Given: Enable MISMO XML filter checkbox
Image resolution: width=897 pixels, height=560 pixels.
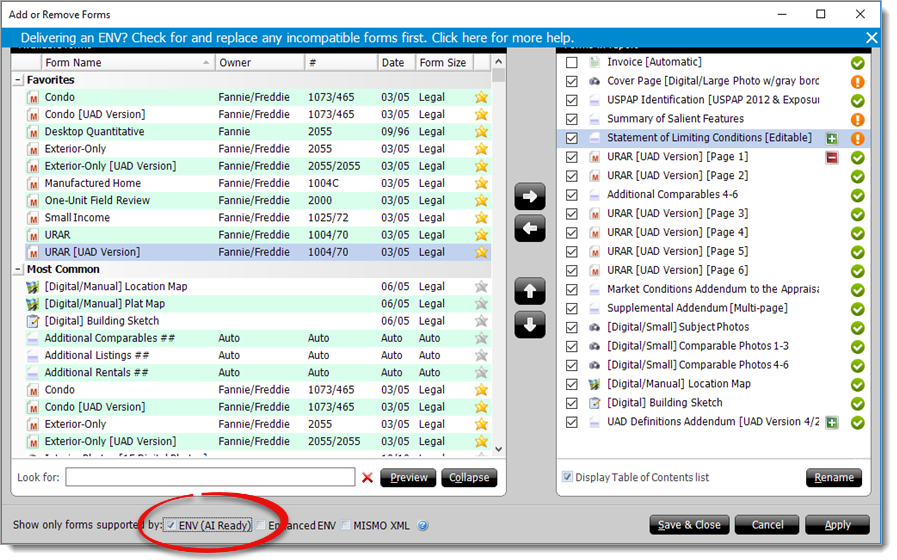Looking at the screenshot, I should point(346,525).
